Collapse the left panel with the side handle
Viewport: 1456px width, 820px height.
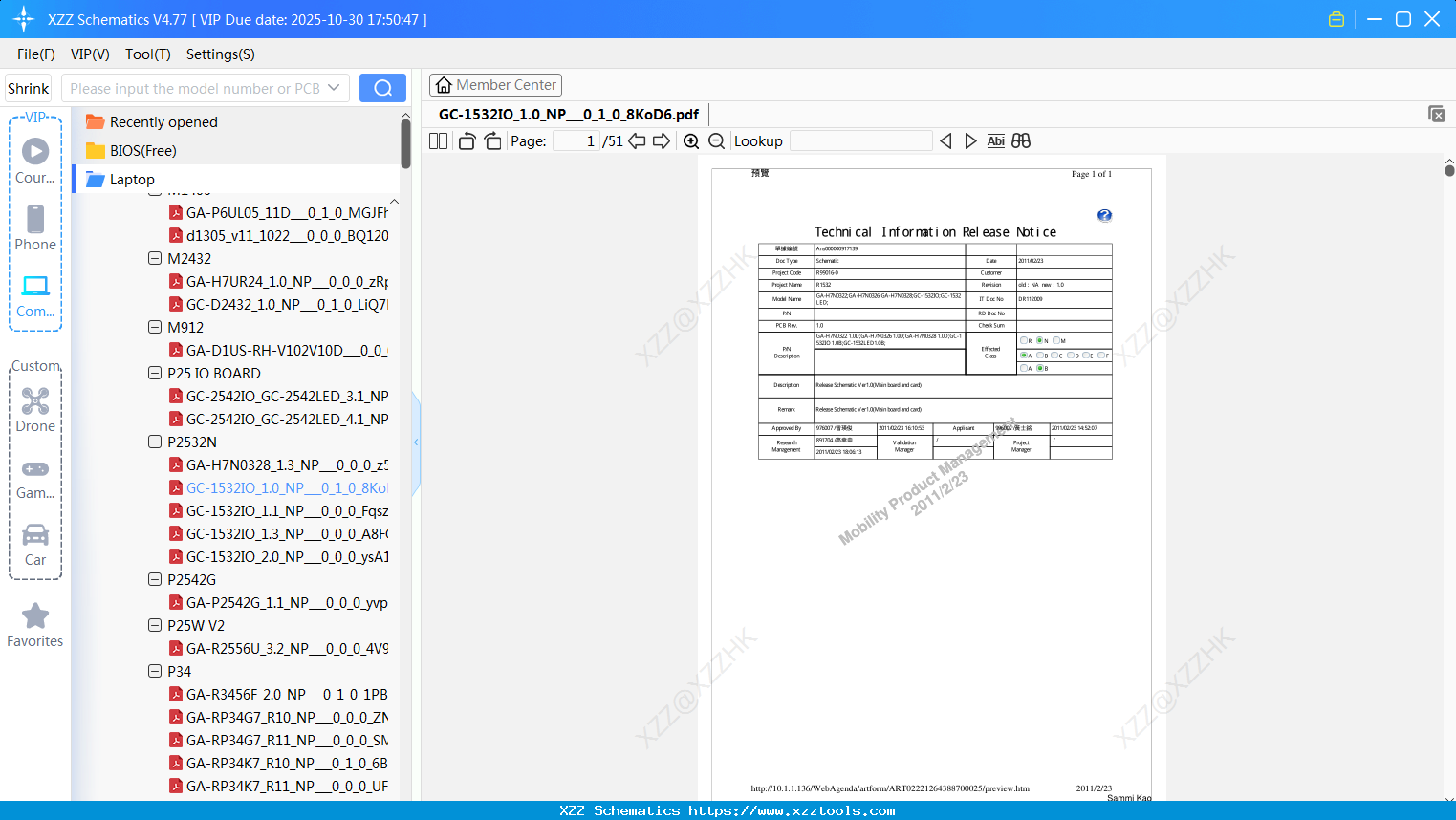tap(416, 442)
